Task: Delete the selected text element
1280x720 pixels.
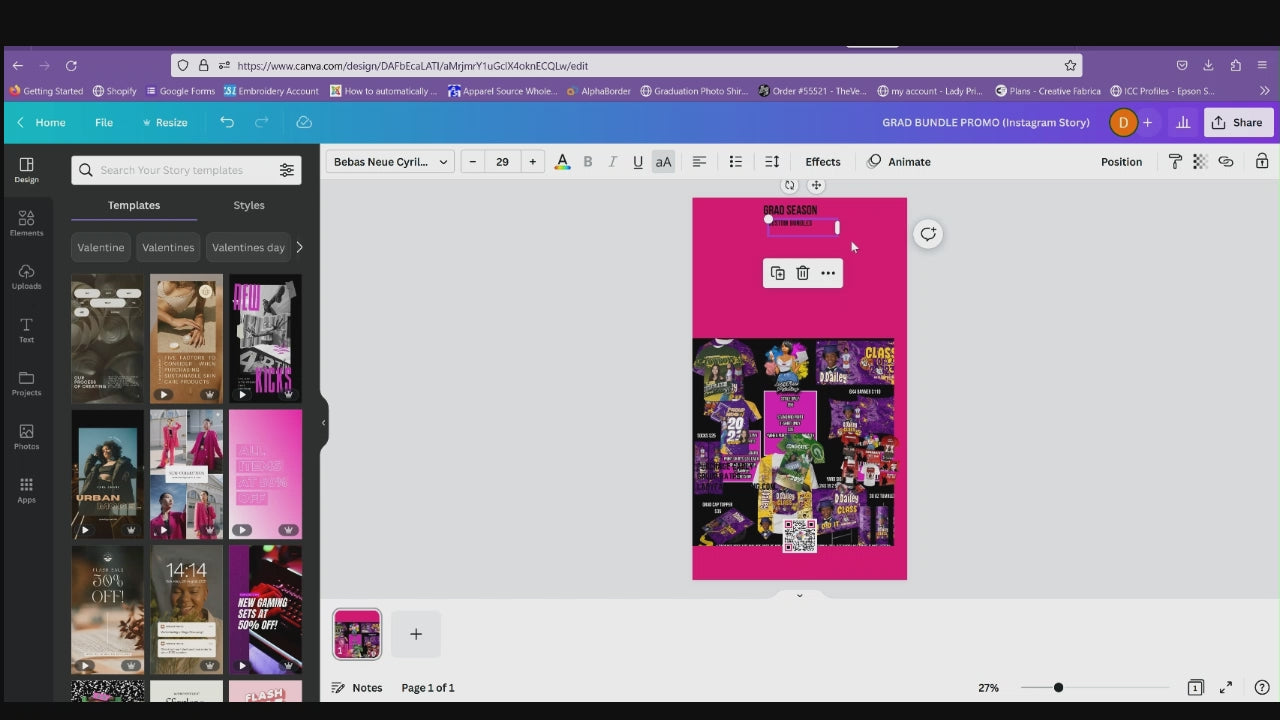Action: pos(802,273)
